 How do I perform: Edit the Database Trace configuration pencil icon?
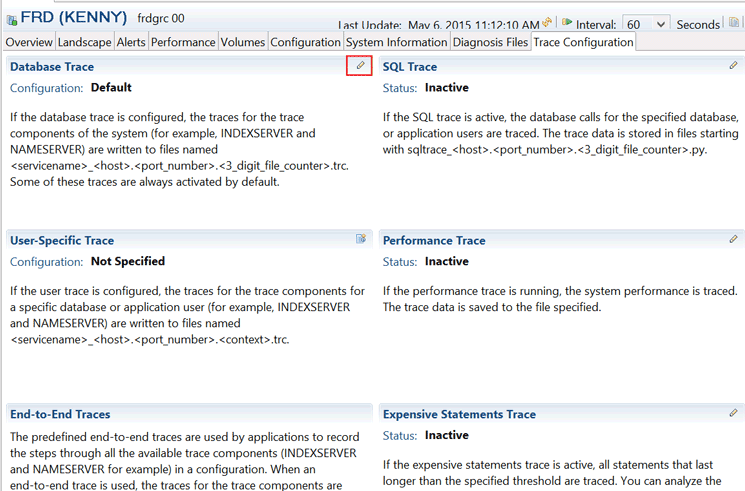coord(361,65)
